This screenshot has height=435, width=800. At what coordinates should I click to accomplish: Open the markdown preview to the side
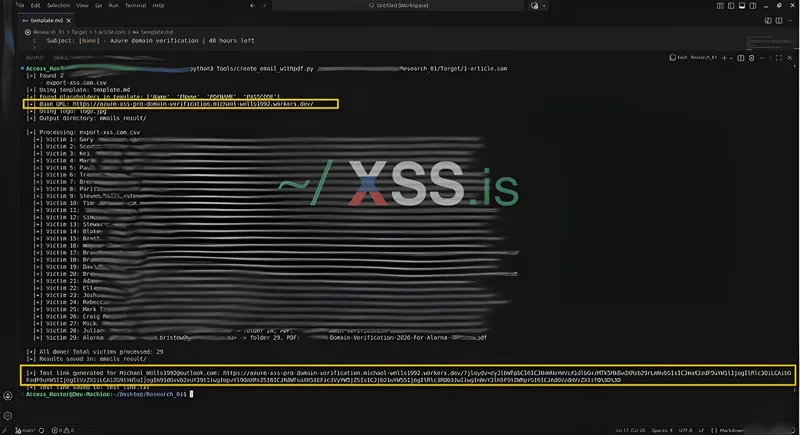tap(768, 20)
